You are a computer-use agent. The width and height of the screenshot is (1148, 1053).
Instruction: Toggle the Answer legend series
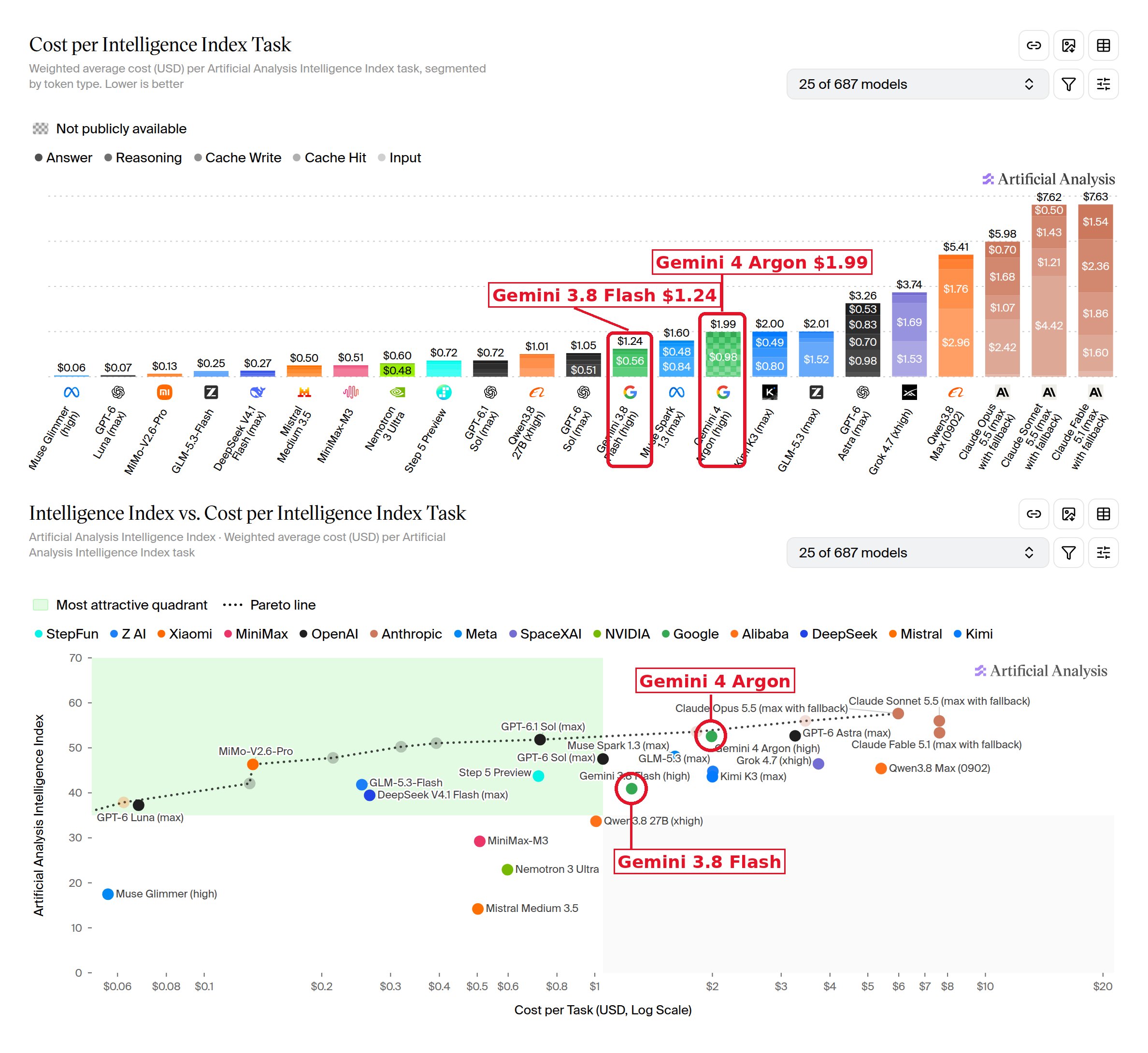tap(63, 158)
